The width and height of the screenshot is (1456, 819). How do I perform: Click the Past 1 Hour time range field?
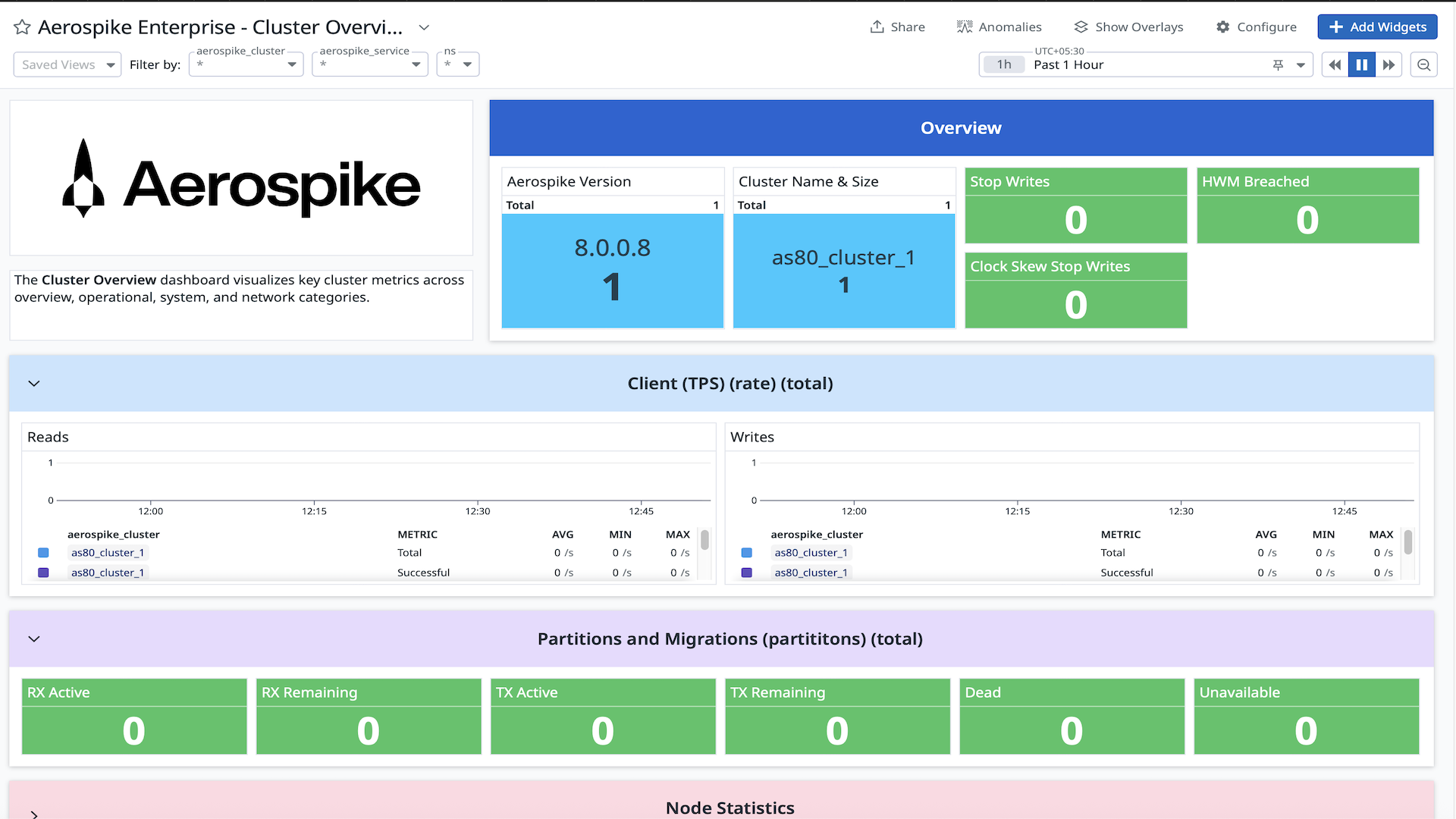(1145, 64)
